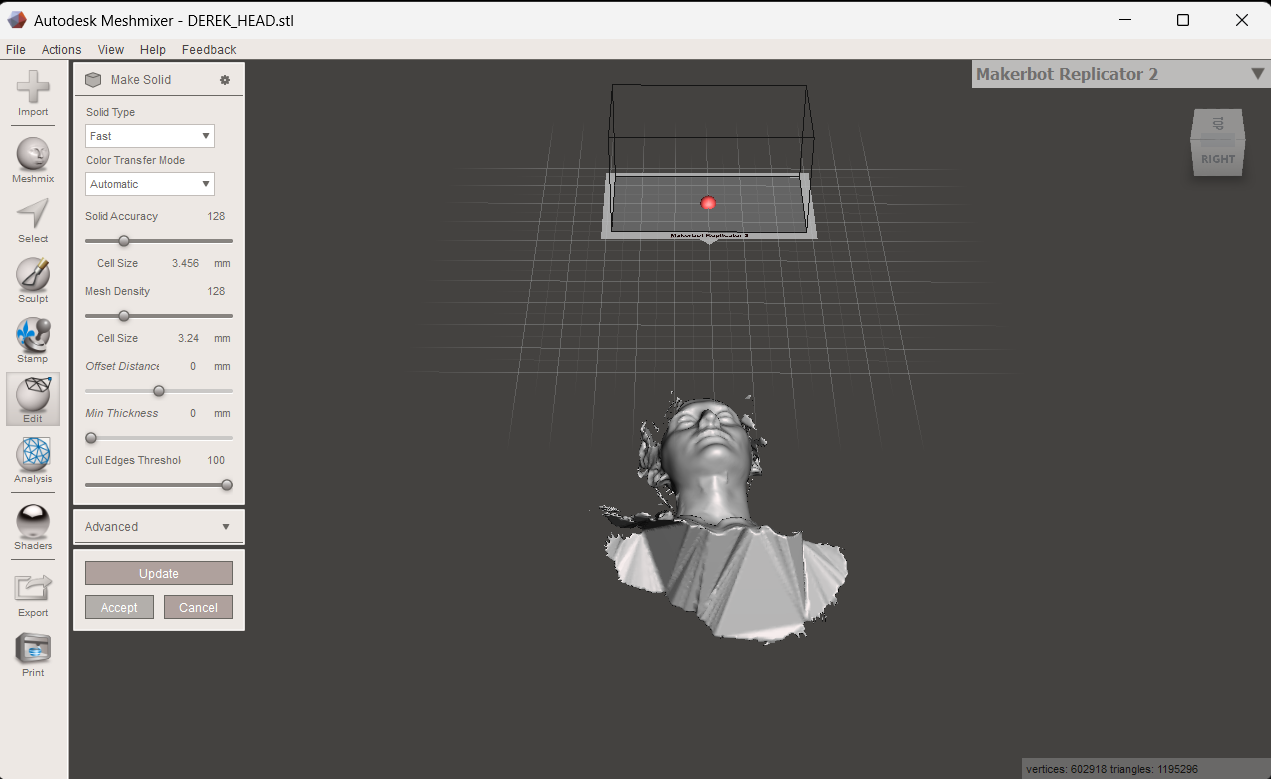This screenshot has height=779, width=1271.
Task: Click the TOP face of view cube
Action: pyautogui.click(x=1218, y=124)
